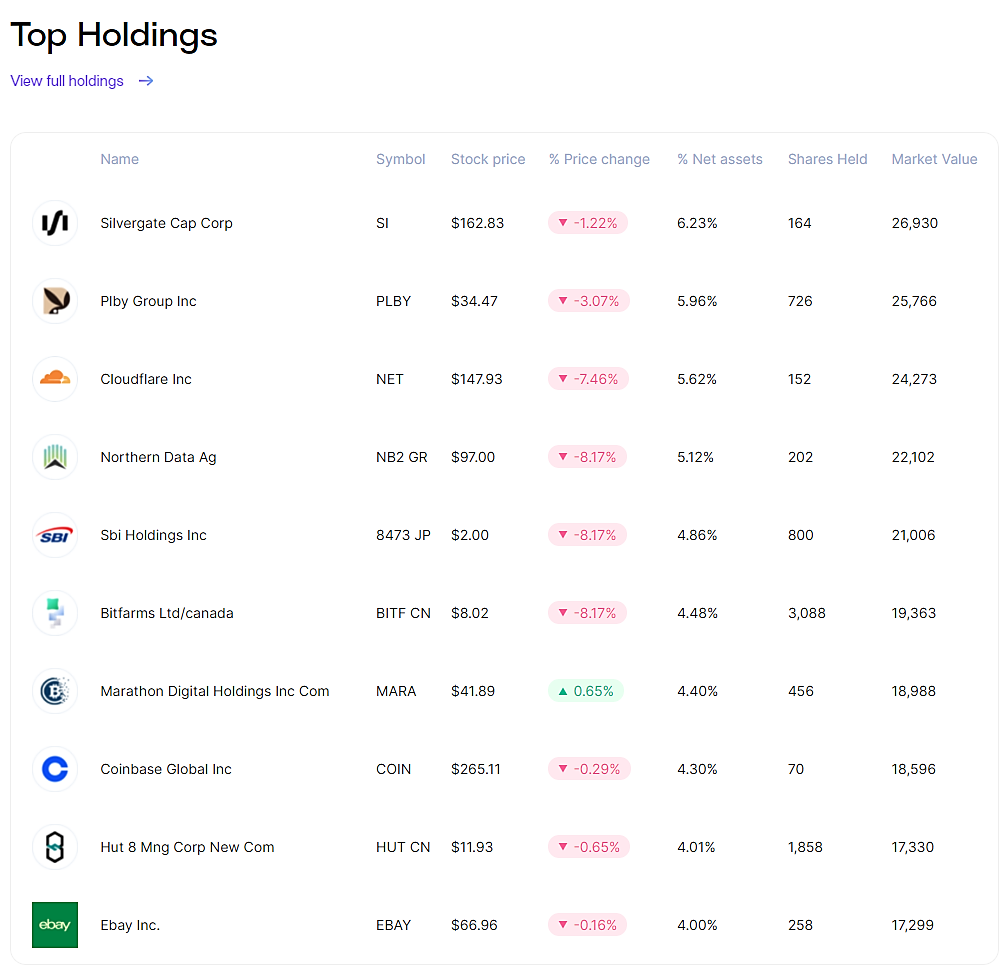The width and height of the screenshot is (1003, 979).
Task: Click the SI ticker symbol
Action: pyautogui.click(x=383, y=223)
